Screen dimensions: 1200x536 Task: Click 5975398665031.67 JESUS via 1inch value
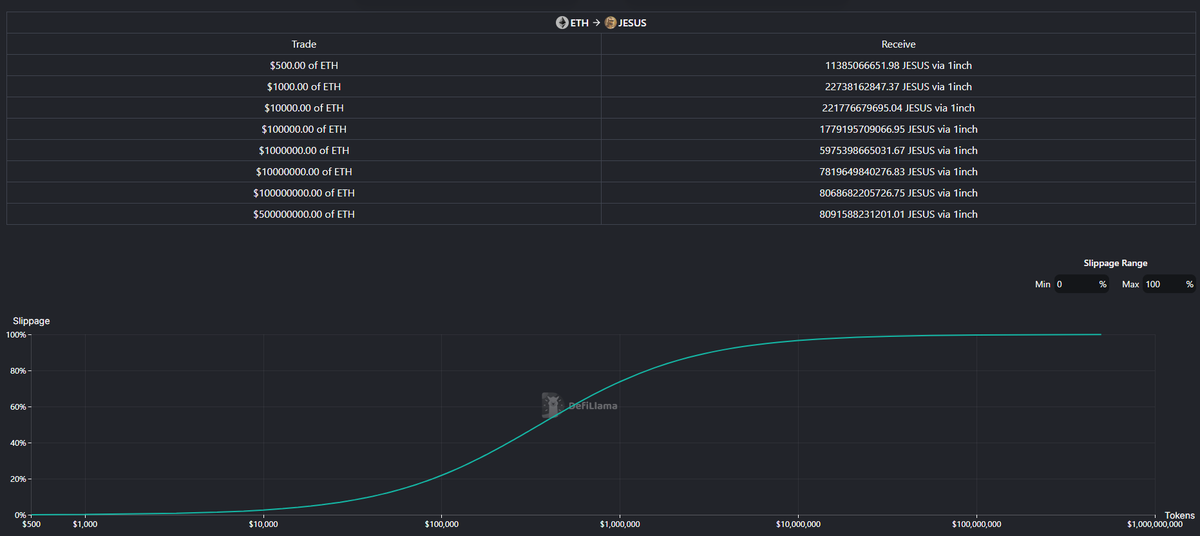coord(898,151)
